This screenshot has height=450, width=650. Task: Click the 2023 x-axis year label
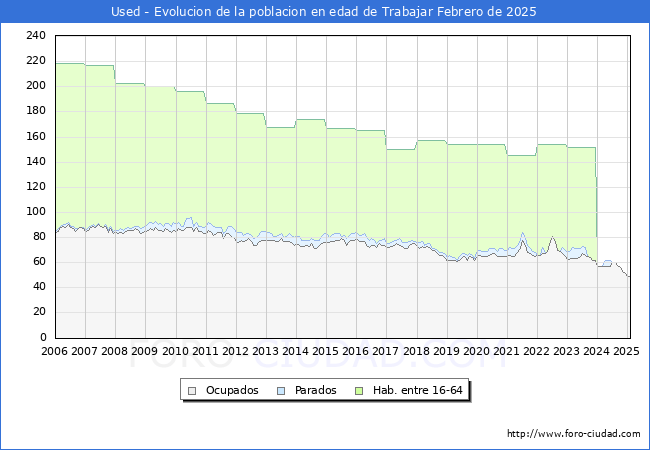point(566,351)
